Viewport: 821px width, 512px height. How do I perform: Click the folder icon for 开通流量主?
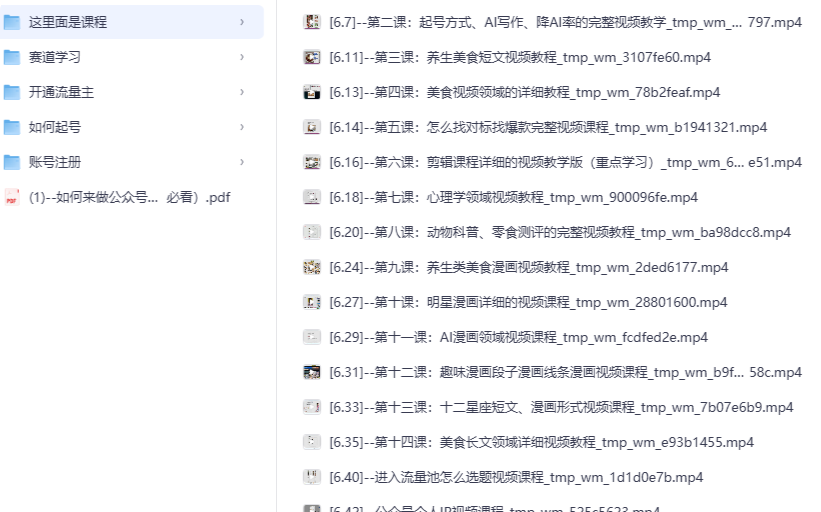[12, 92]
